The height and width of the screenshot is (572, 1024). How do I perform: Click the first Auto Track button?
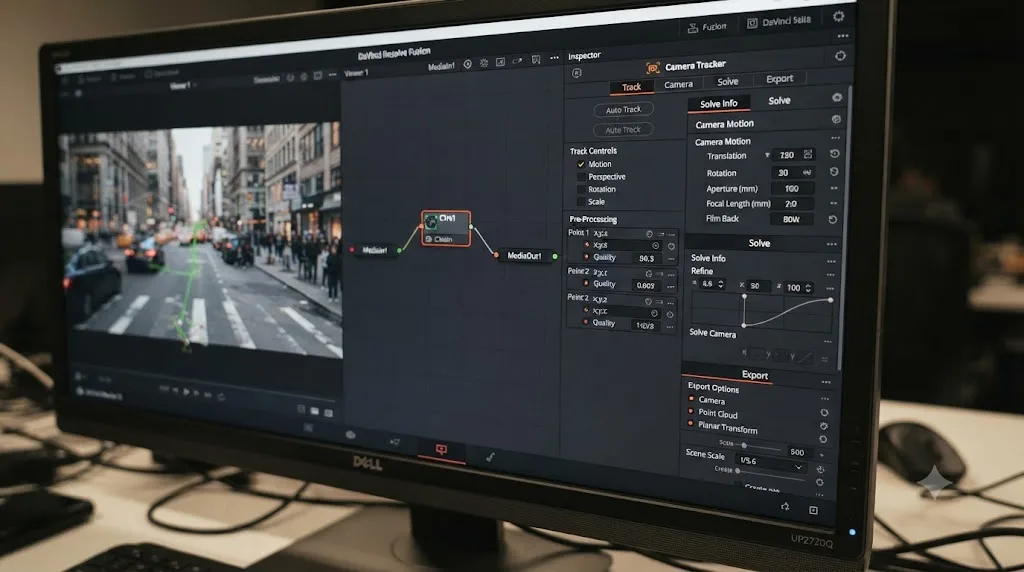[x=623, y=110]
